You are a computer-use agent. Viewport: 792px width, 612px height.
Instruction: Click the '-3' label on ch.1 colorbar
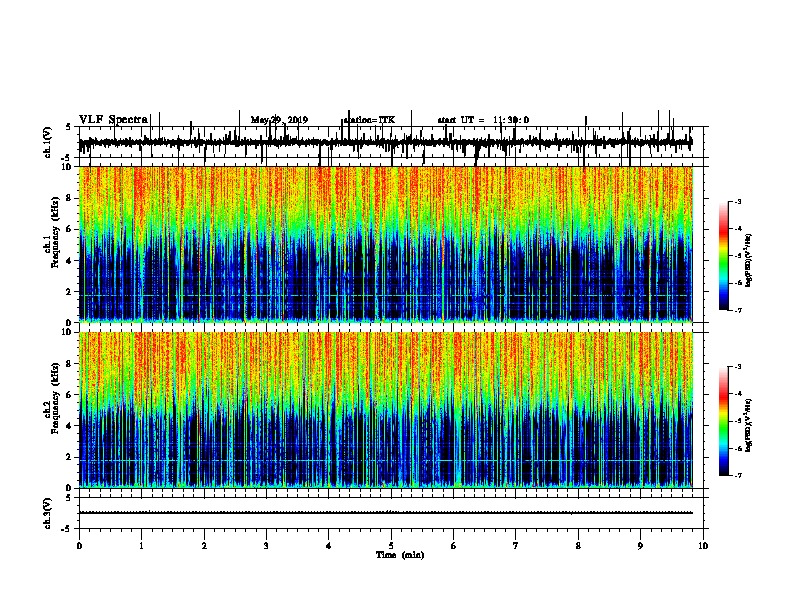tap(738, 201)
